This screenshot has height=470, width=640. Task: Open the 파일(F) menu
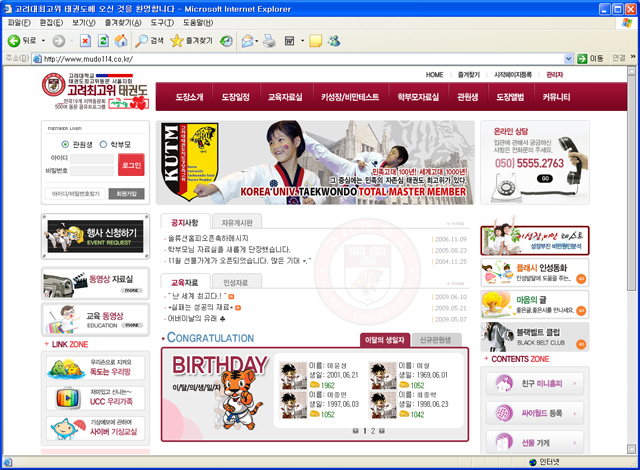point(19,23)
